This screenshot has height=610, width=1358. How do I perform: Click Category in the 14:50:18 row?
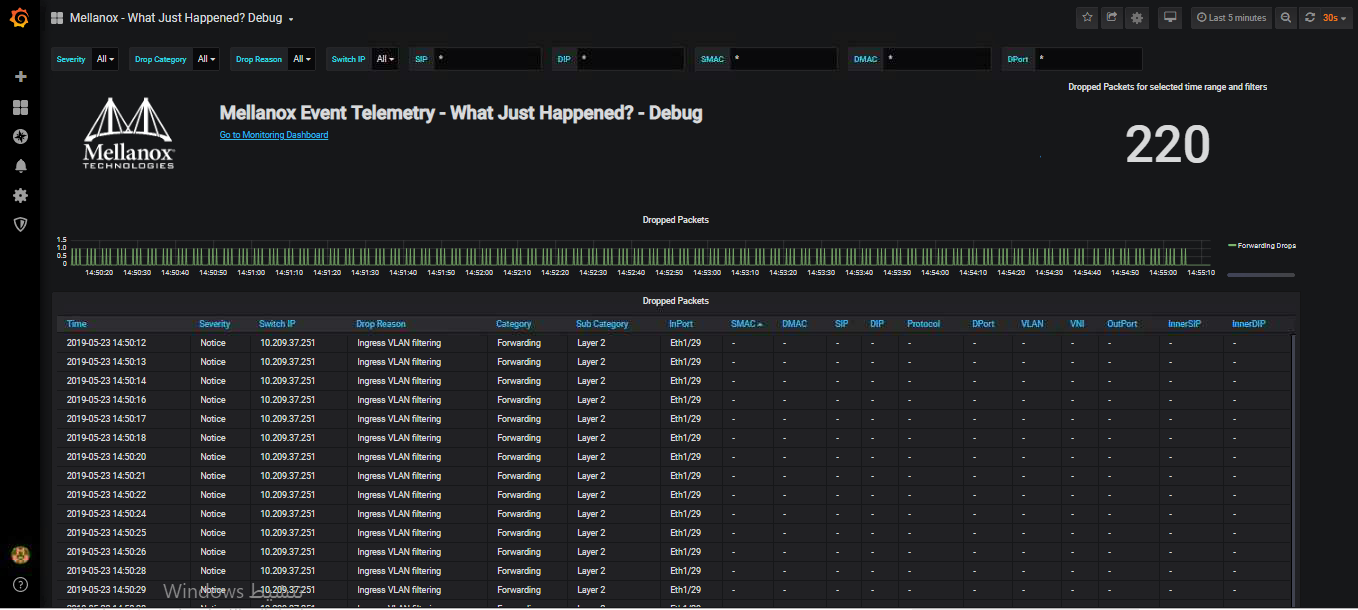pos(519,438)
